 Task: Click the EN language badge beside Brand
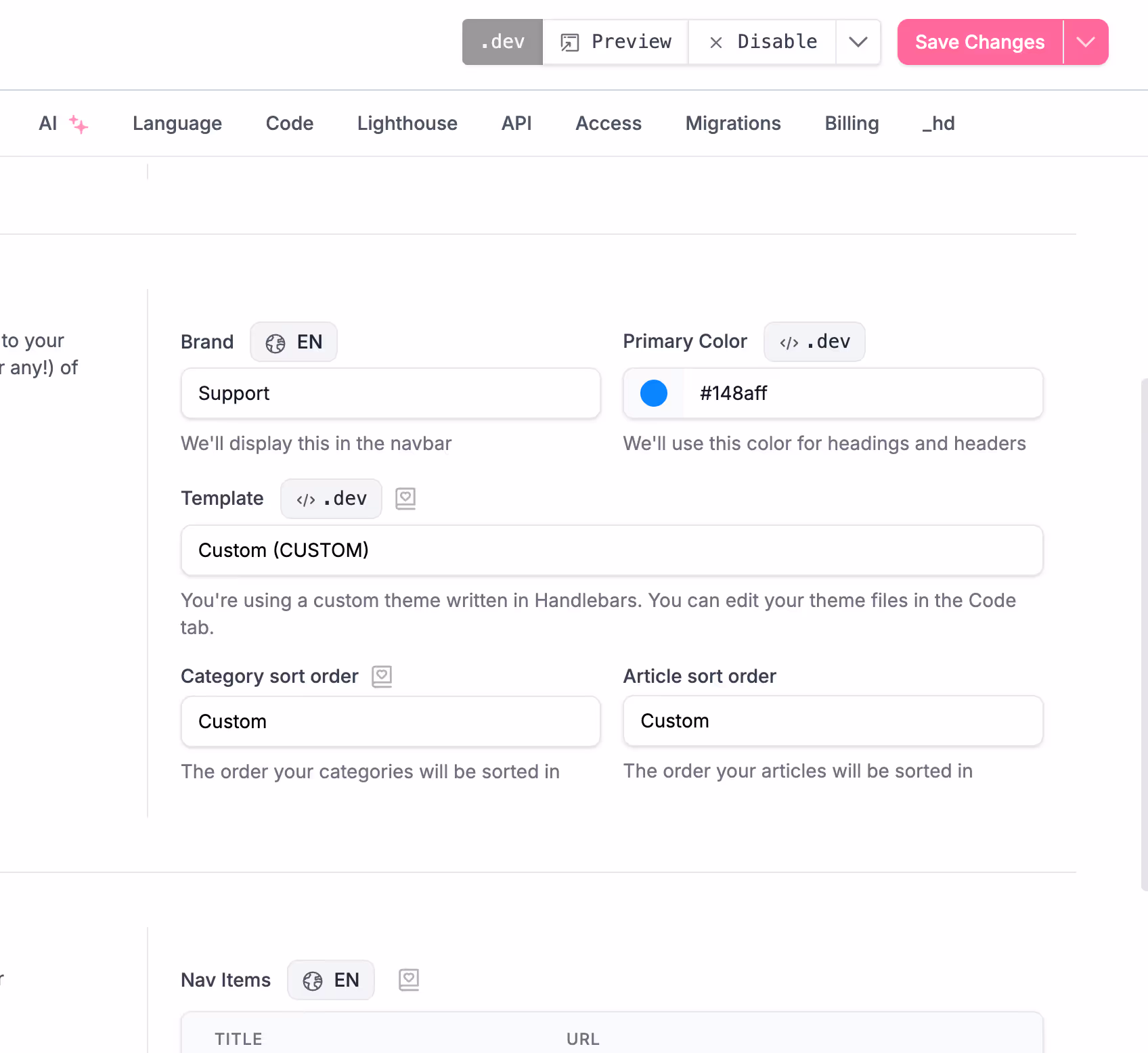click(x=294, y=342)
